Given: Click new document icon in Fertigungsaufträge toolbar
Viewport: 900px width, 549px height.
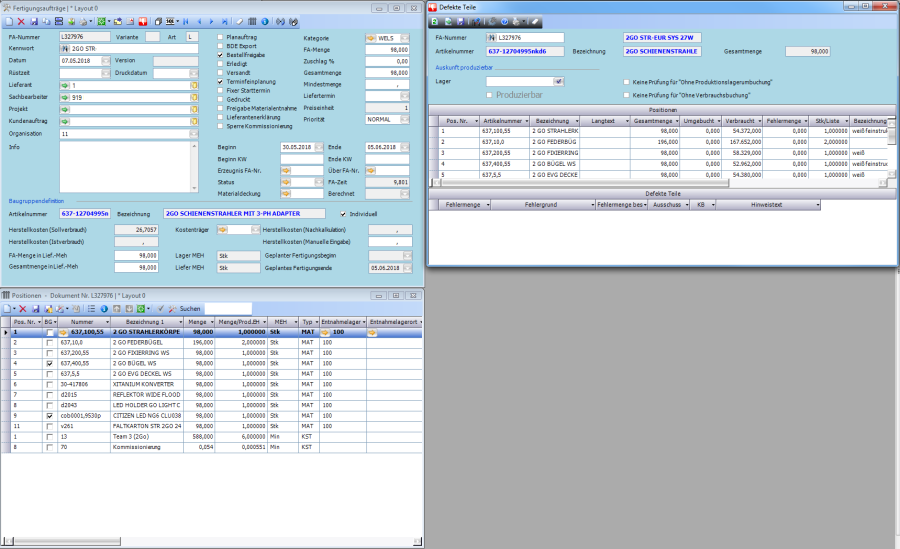Looking at the screenshot, I should 9,20.
